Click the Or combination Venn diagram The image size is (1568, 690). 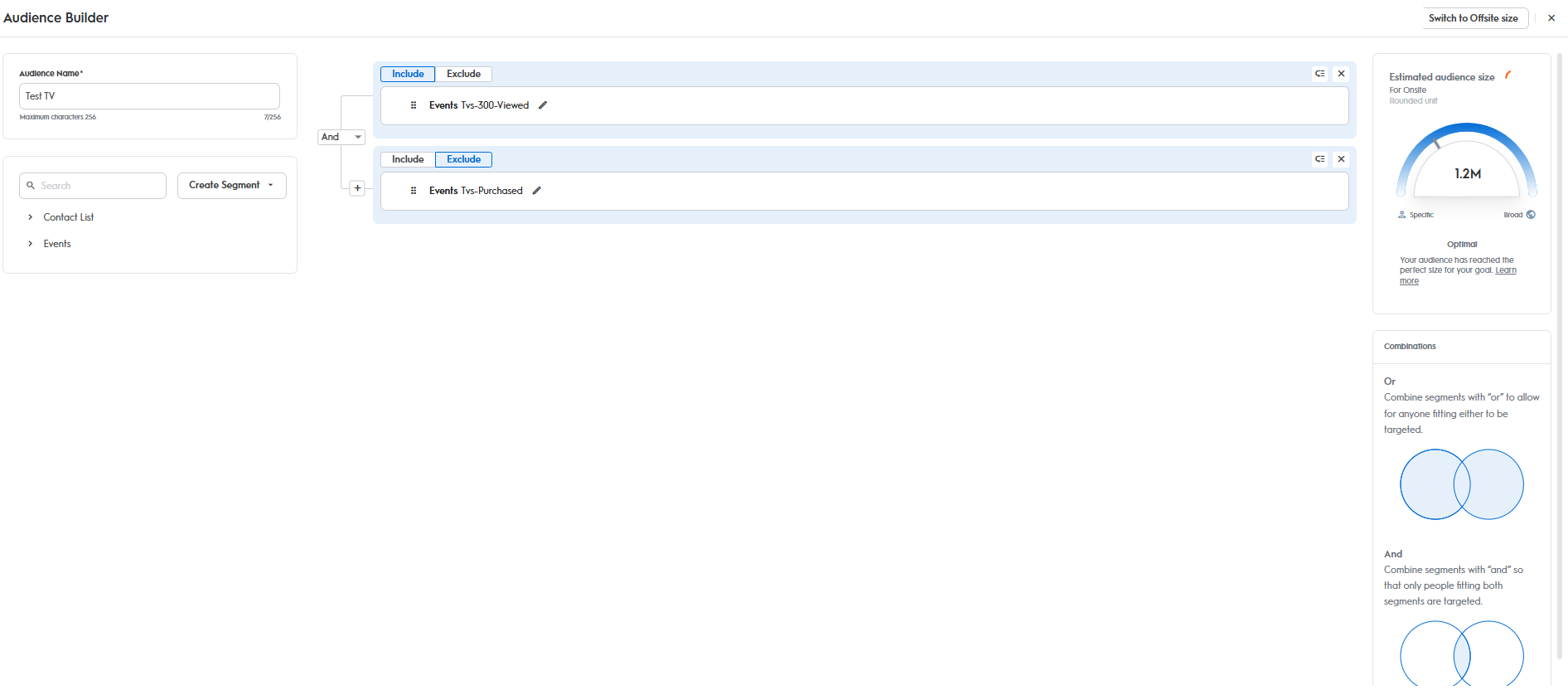point(1462,484)
